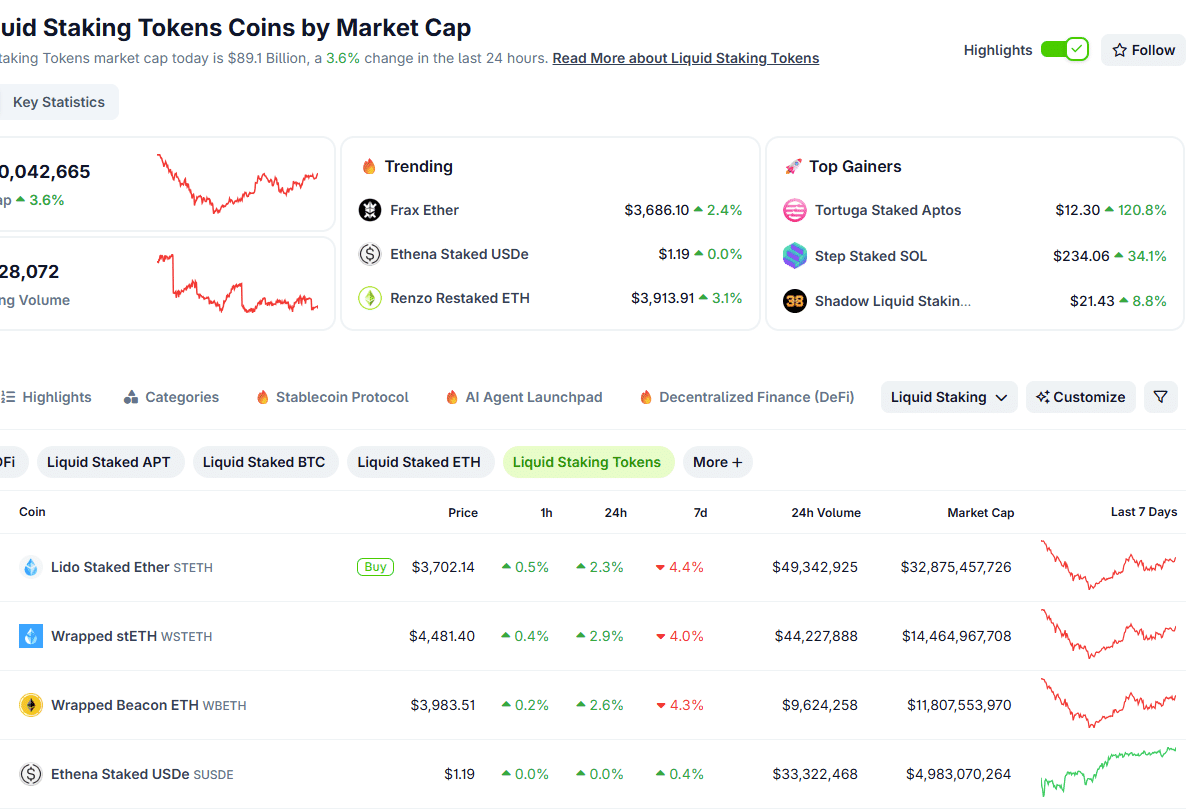Click the Decentralized Finance fire icon
1200x810 pixels.
tap(646, 397)
